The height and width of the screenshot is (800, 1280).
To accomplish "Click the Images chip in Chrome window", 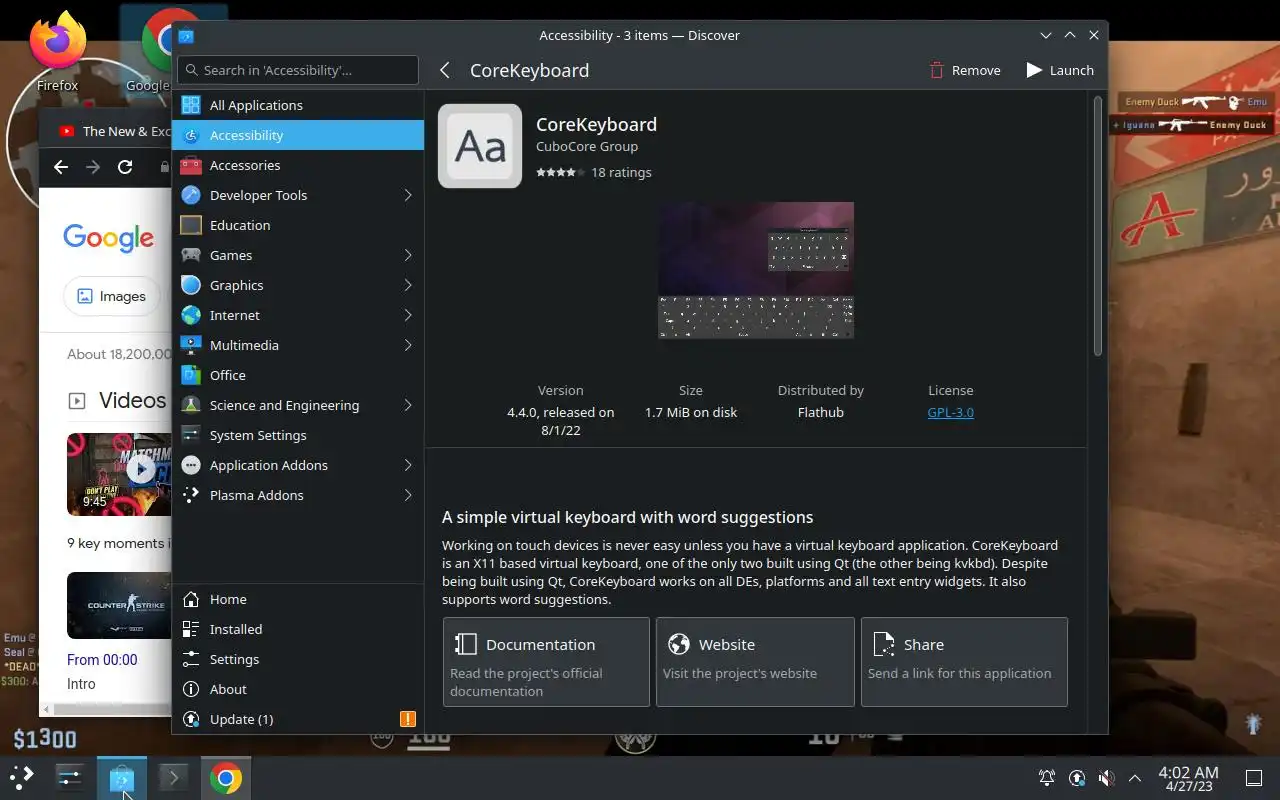I will point(112,296).
